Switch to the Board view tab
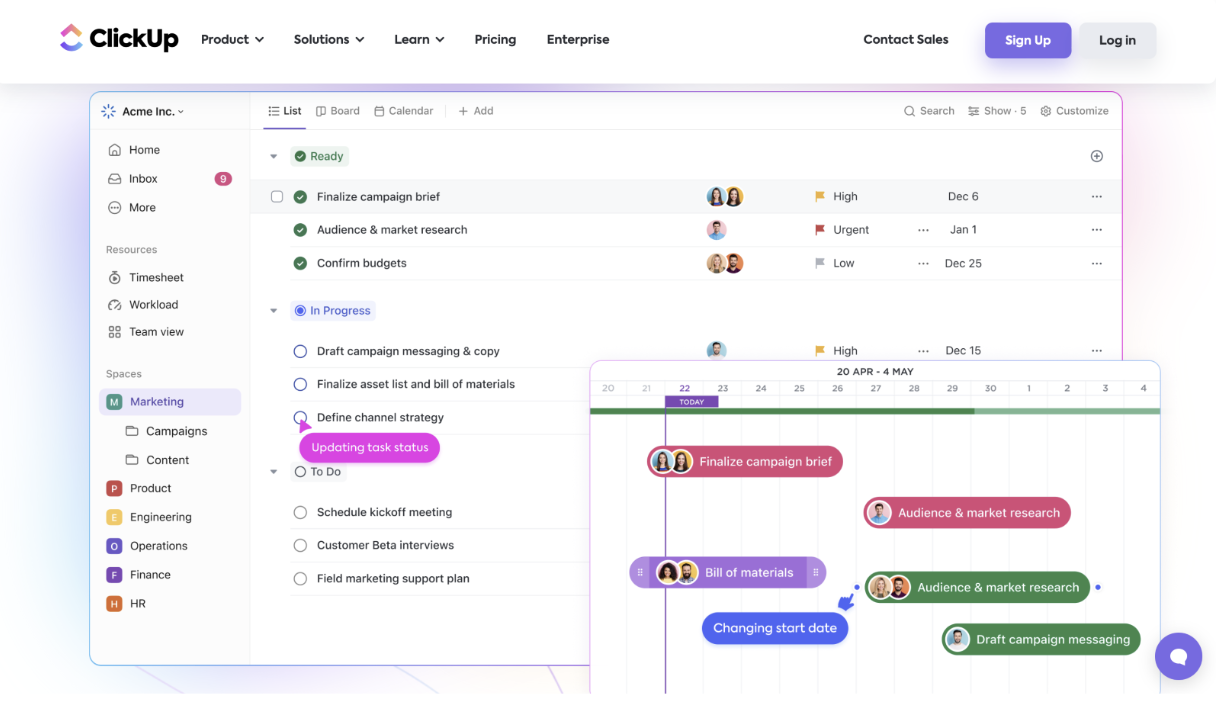Viewport: 1222px width, 716px height. tap(338, 111)
